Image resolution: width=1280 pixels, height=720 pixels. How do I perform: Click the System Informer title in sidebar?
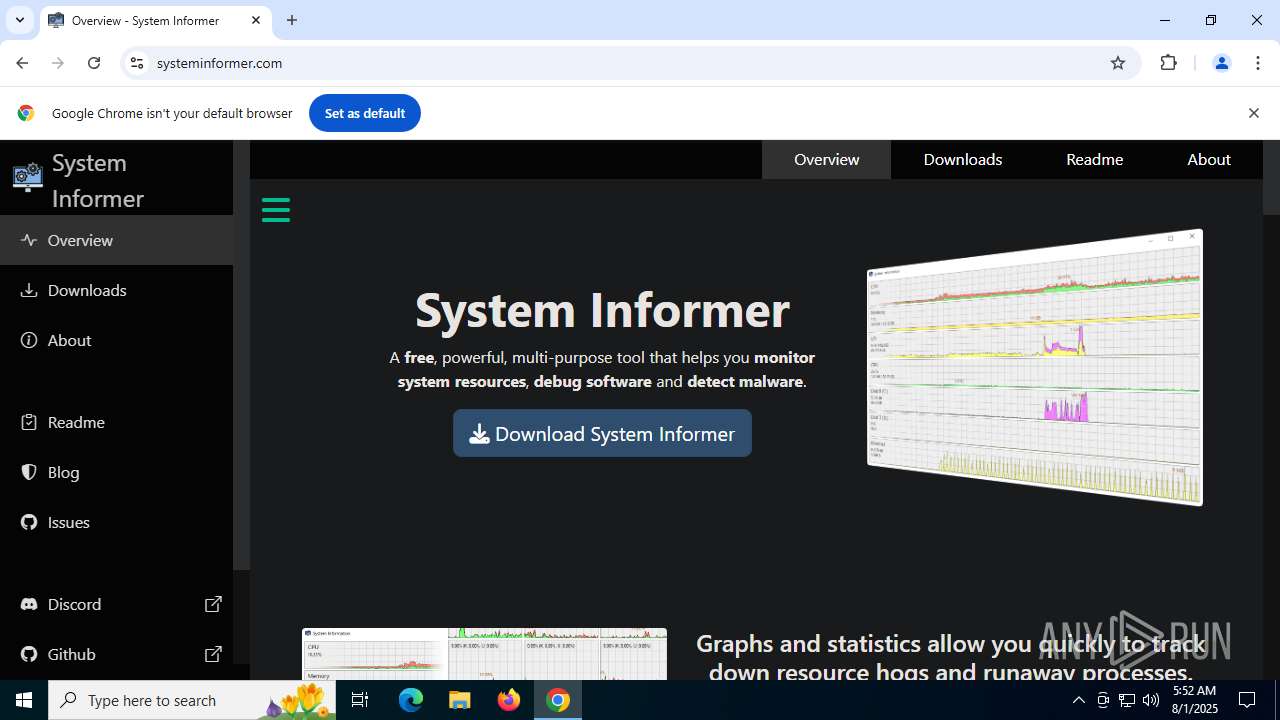(x=98, y=180)
